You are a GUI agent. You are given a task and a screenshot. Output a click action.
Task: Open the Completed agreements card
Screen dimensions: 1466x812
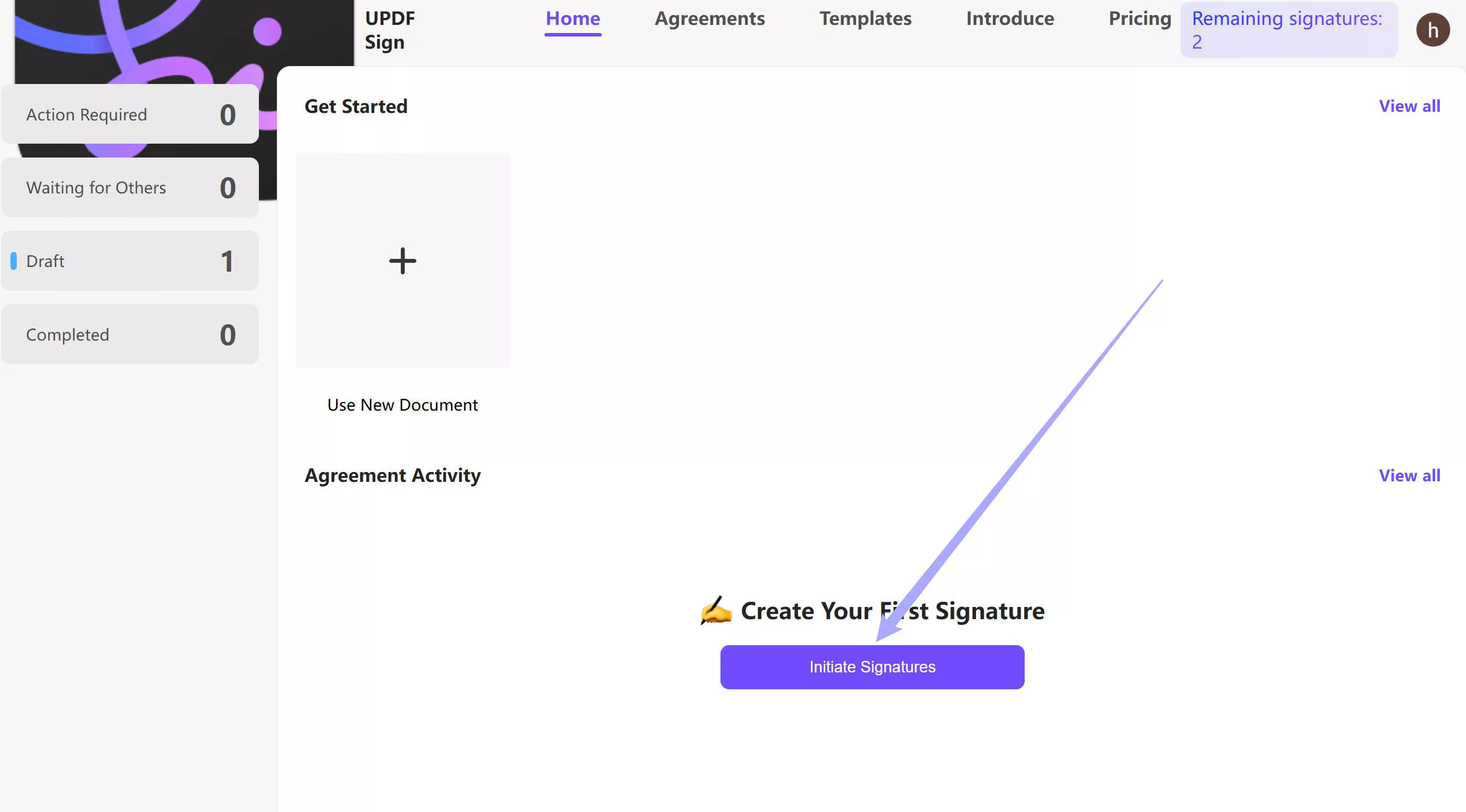coord(130,335)
